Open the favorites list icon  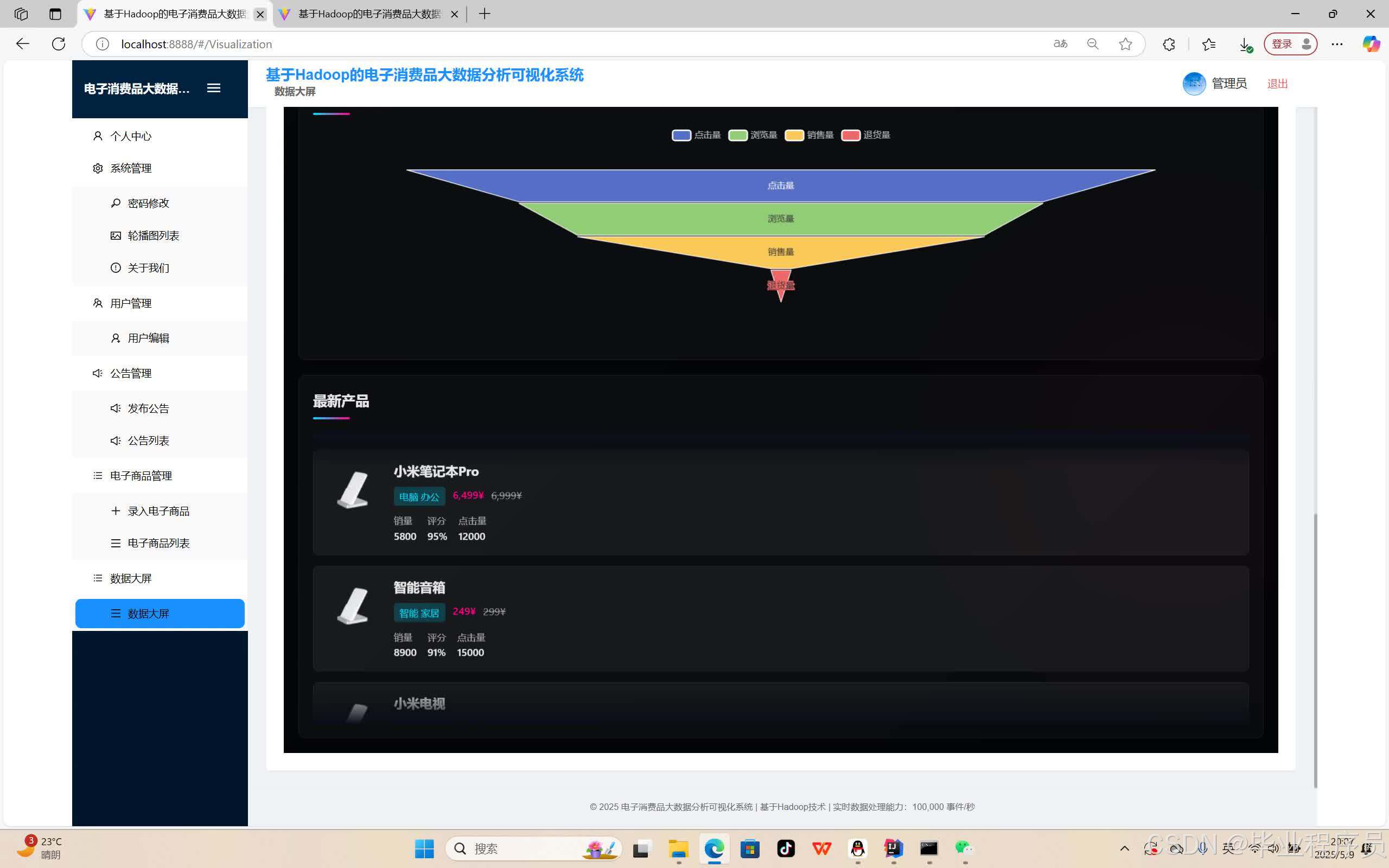[1208, 44]
